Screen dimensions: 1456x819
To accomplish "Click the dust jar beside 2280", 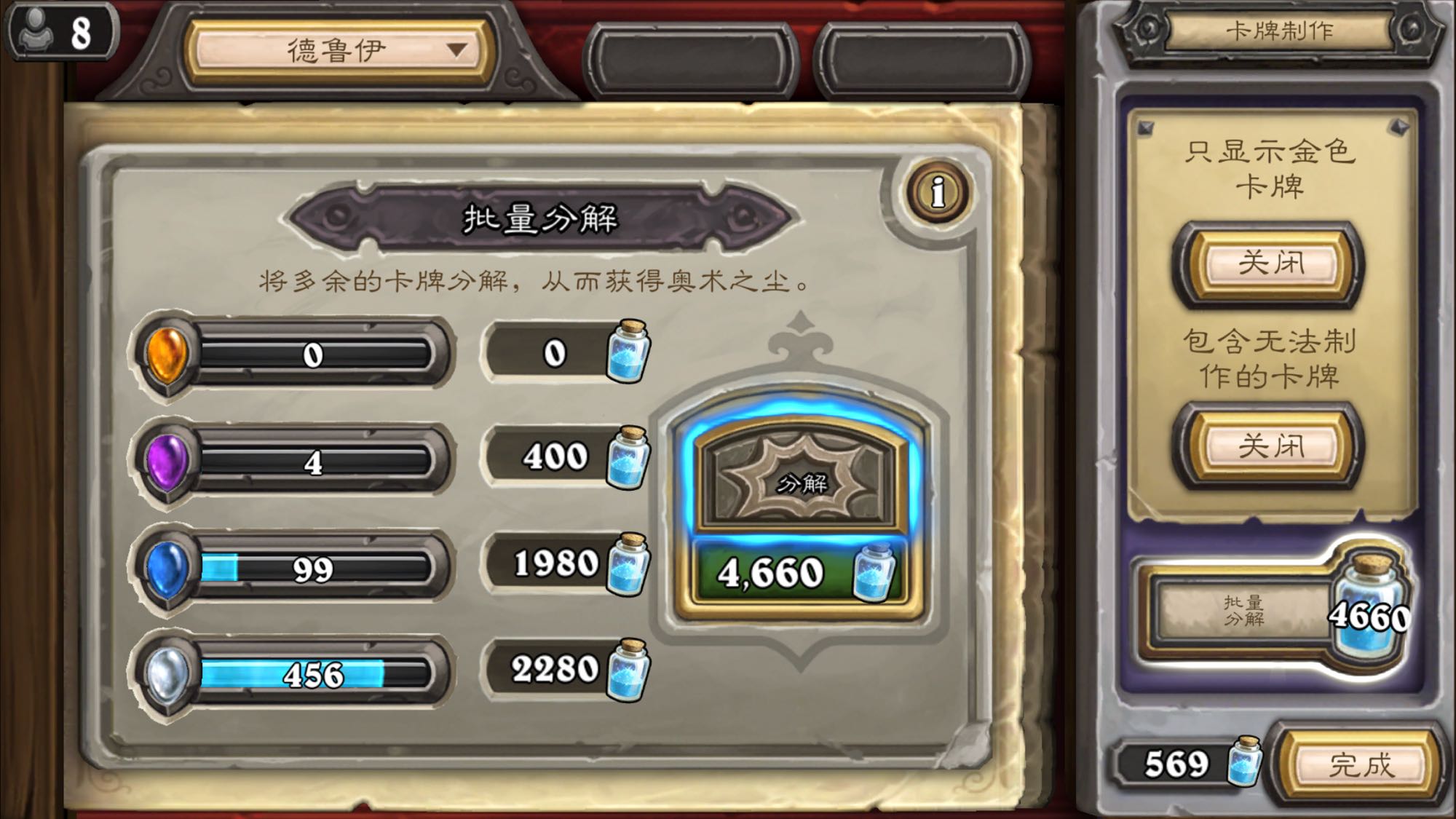I will [628, 670].
